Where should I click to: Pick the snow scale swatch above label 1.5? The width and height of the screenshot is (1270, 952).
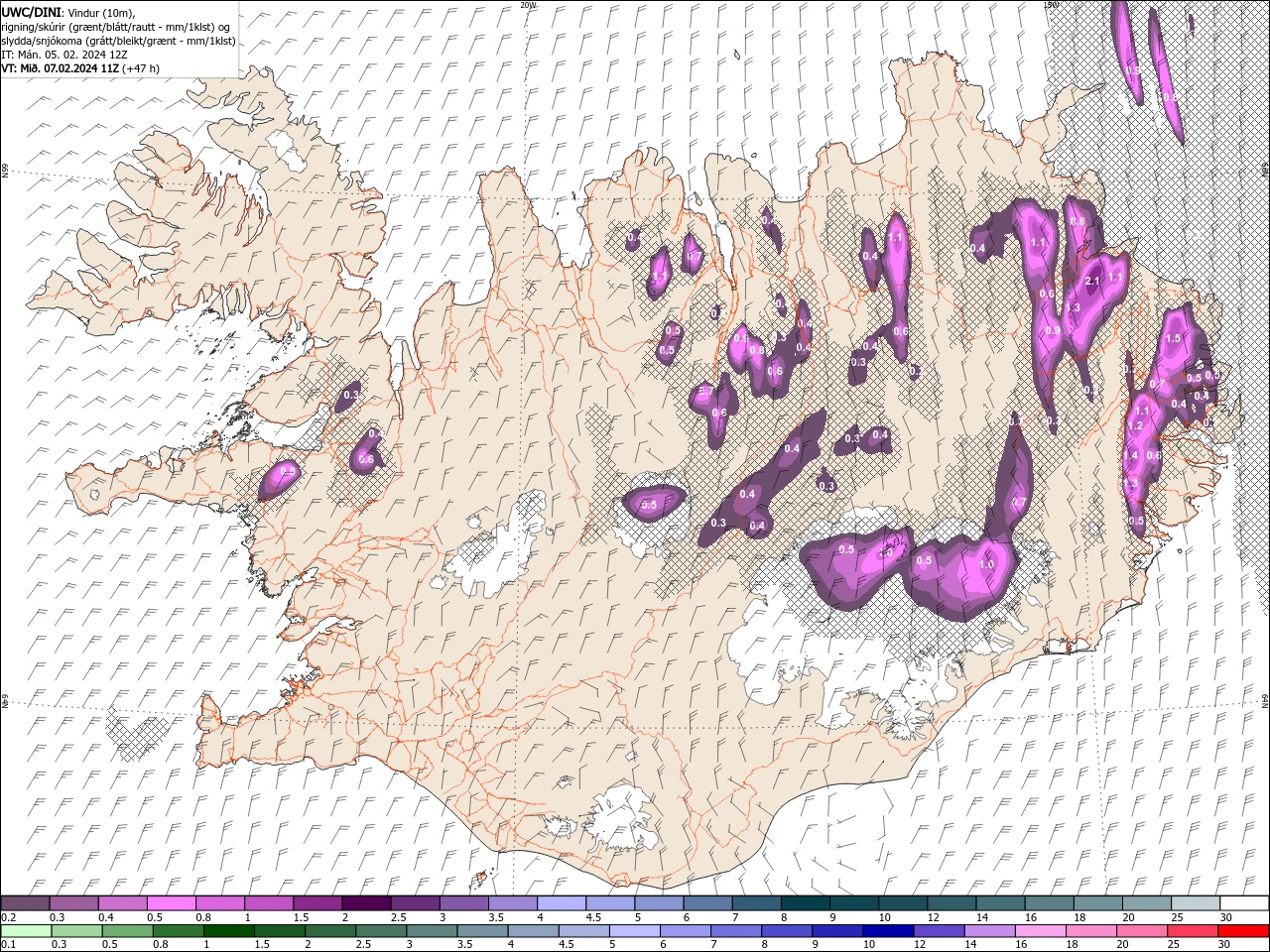click(317, 903)
